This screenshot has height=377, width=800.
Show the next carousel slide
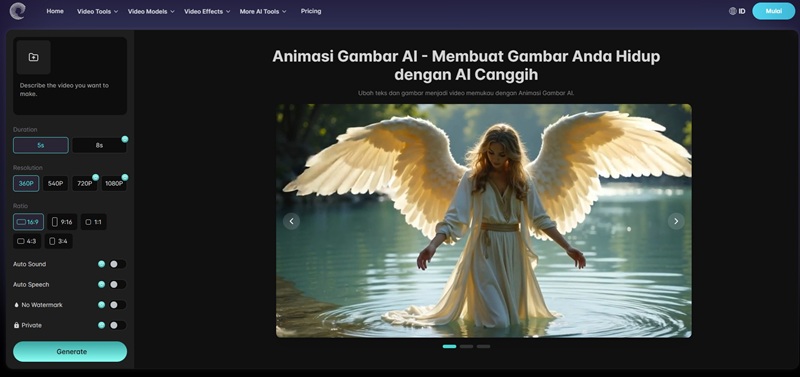click(676, 221)
